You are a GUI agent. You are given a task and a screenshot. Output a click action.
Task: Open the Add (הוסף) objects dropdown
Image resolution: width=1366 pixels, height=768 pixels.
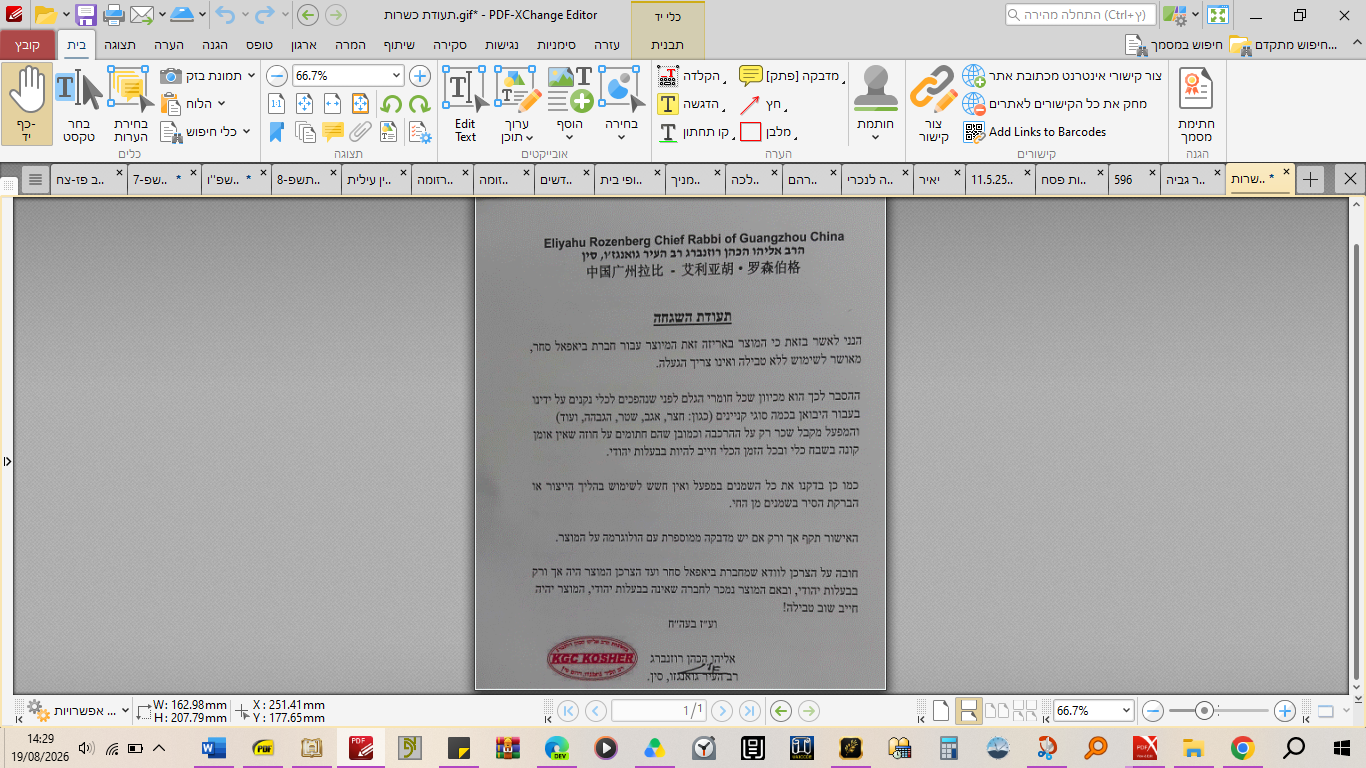(x=570, y=131)
